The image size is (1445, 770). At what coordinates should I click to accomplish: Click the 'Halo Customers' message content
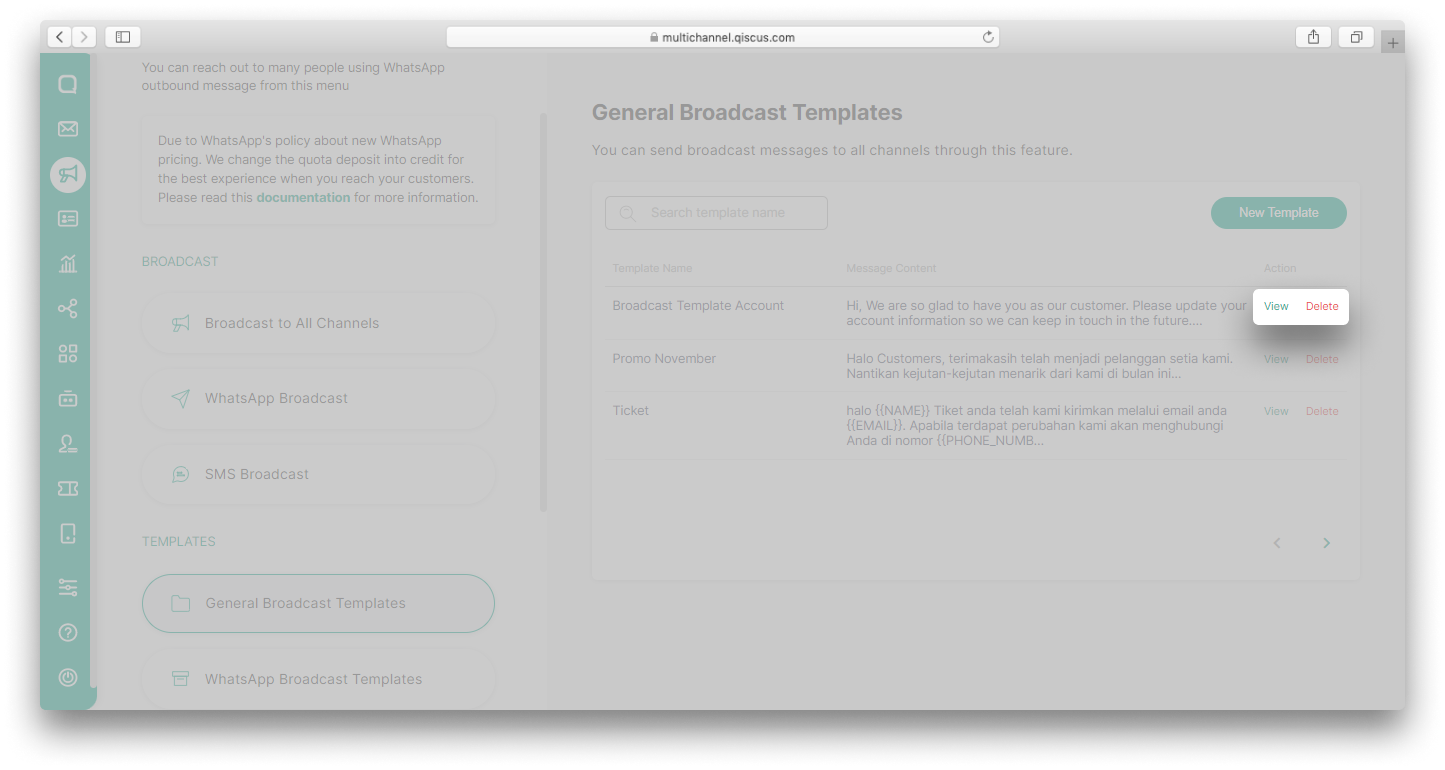point(1039,366)
